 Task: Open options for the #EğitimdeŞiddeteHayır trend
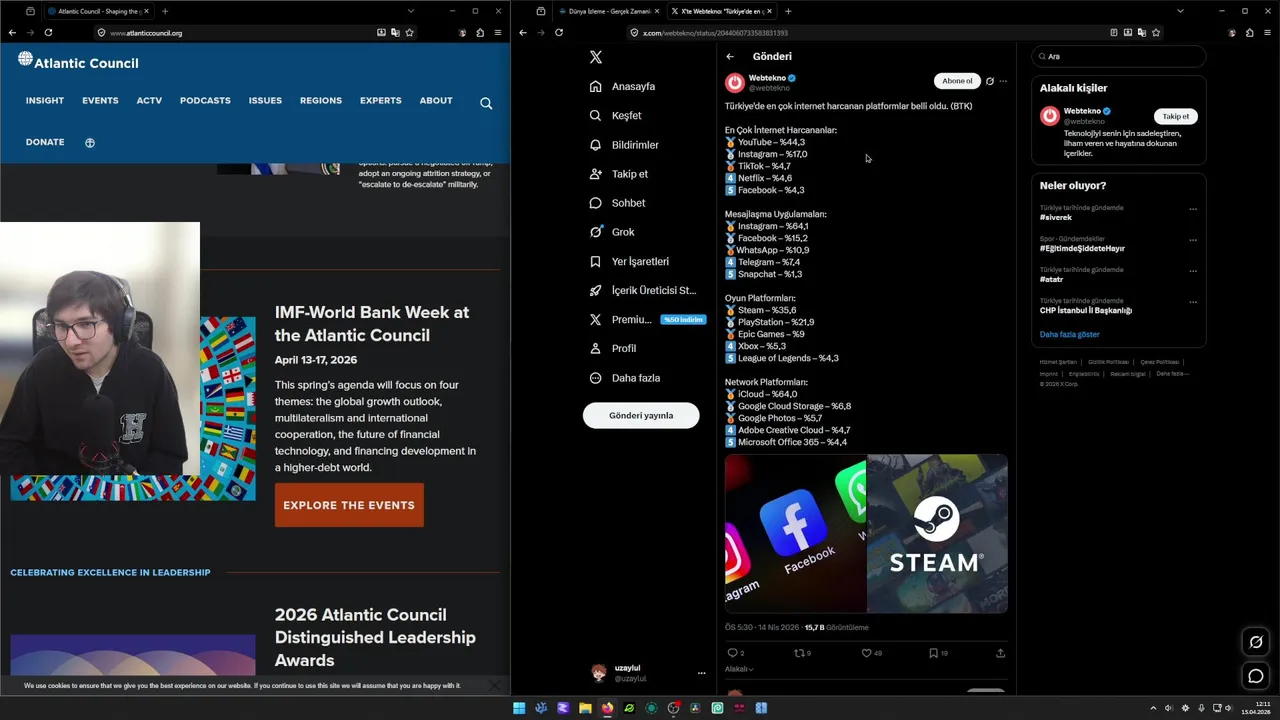pyautogui.click(x=1193, y=240)
